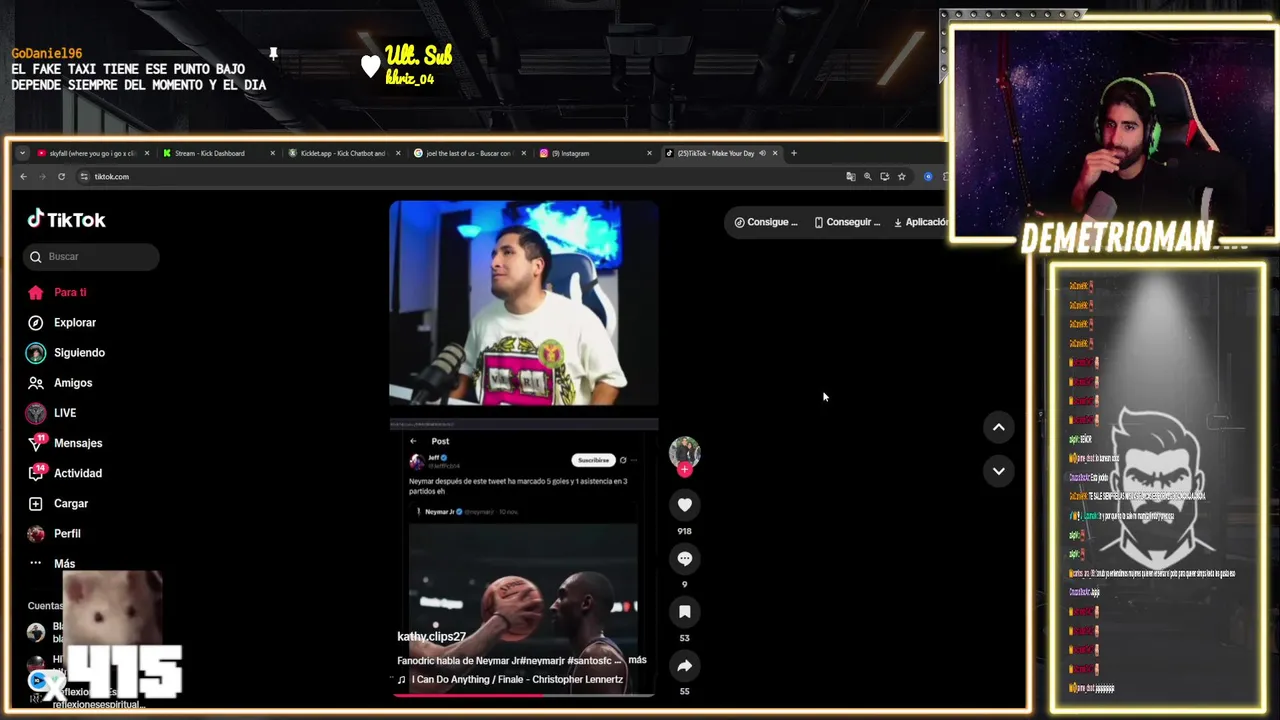Open the TikTok home logo
The height and width of the screenshot is (720, 1280).
click(x=66, y=220)
